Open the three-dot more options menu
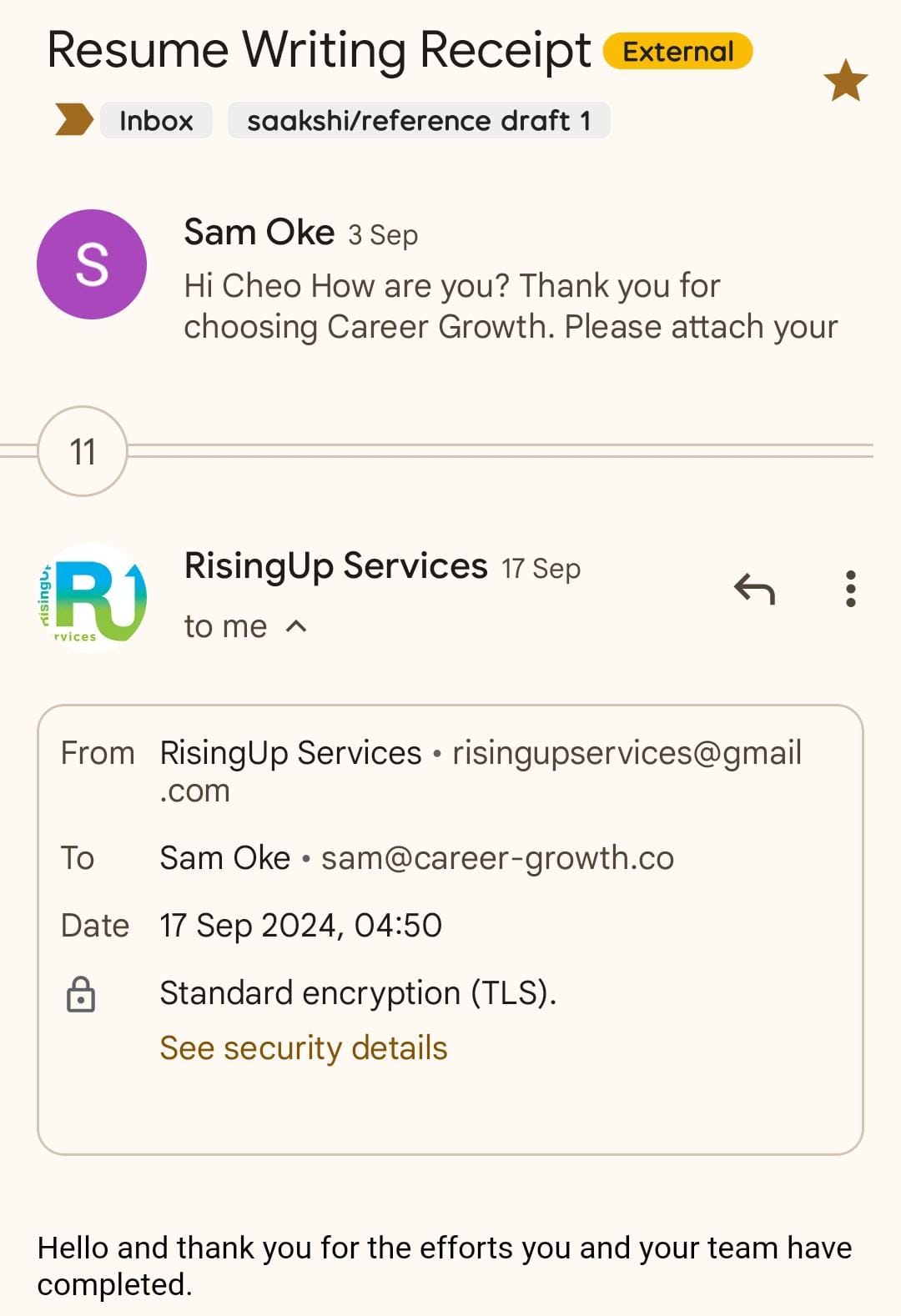The height and width of the screenshot is (1316, 901). pos(850,589)
